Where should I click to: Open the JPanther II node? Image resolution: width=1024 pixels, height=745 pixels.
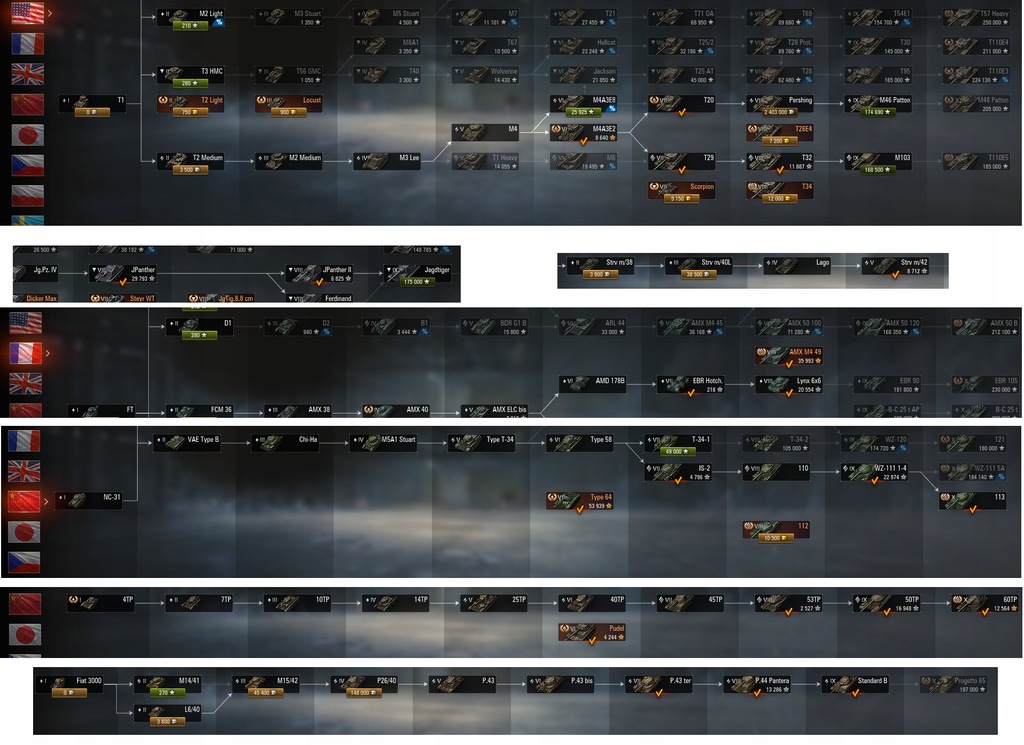(x=320, y=274)
